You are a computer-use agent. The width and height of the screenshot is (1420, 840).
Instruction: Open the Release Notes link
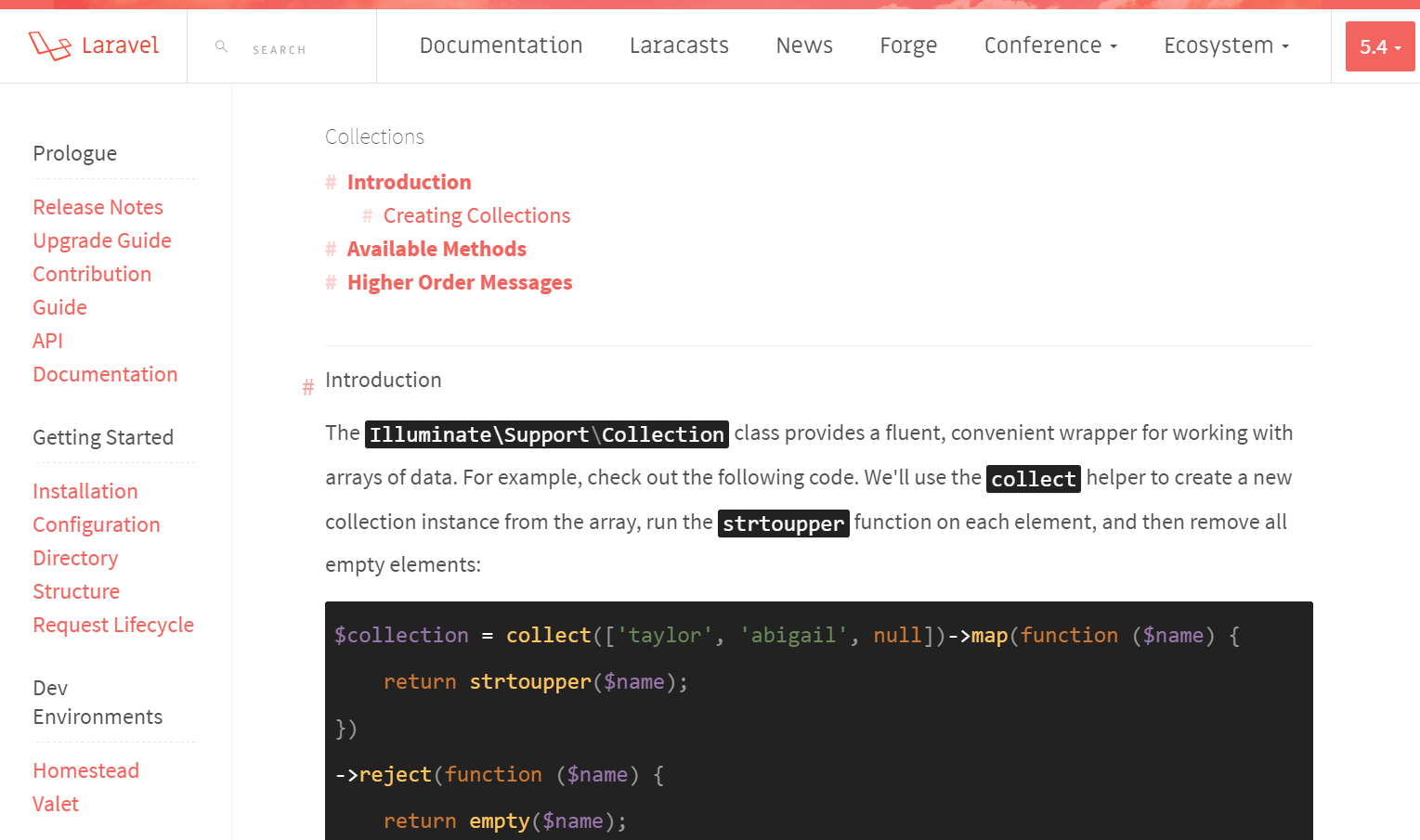click(98, 207)
